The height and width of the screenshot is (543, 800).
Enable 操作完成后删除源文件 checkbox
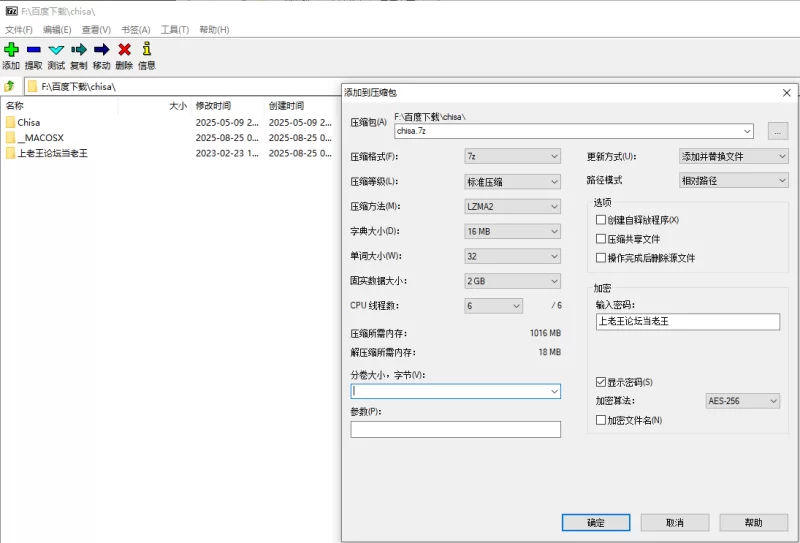tap(601, 258)
